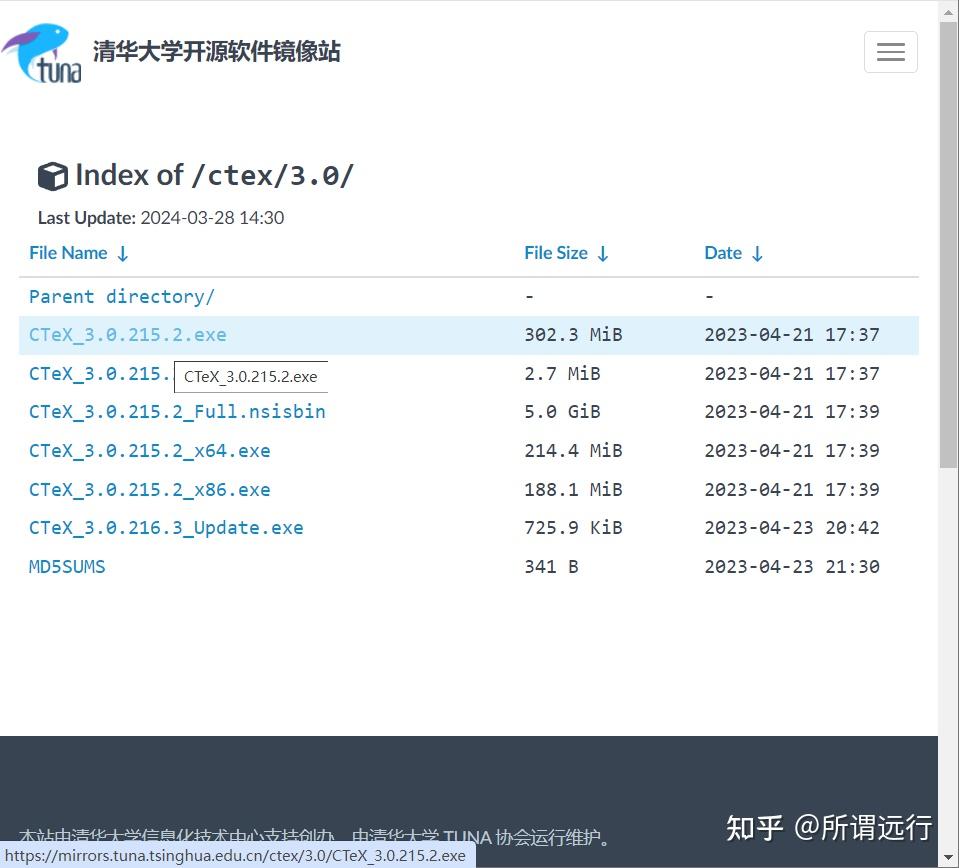Download CTeX_3.0.215.2_x86.exe
The width and height of the screenshot is (959, 868).
pos(150,489)
